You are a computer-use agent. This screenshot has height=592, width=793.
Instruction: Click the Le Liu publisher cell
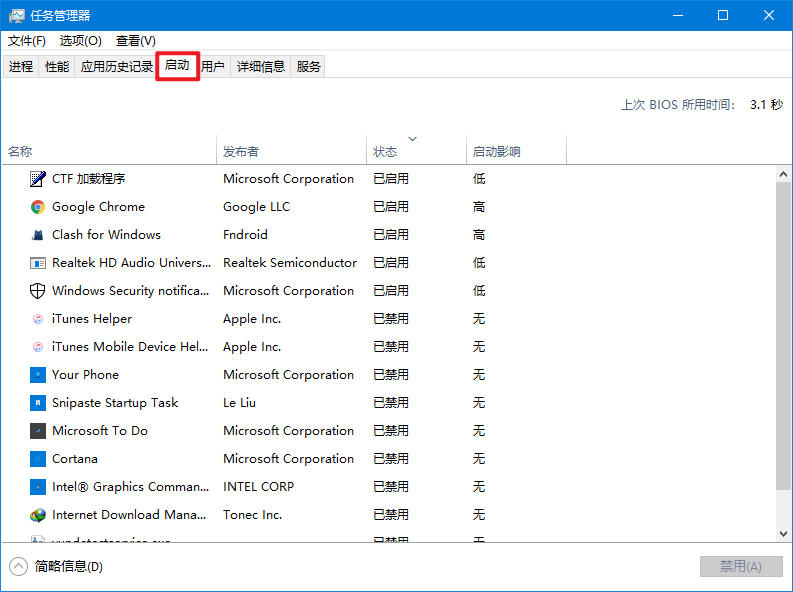click(x=240, y=403)
